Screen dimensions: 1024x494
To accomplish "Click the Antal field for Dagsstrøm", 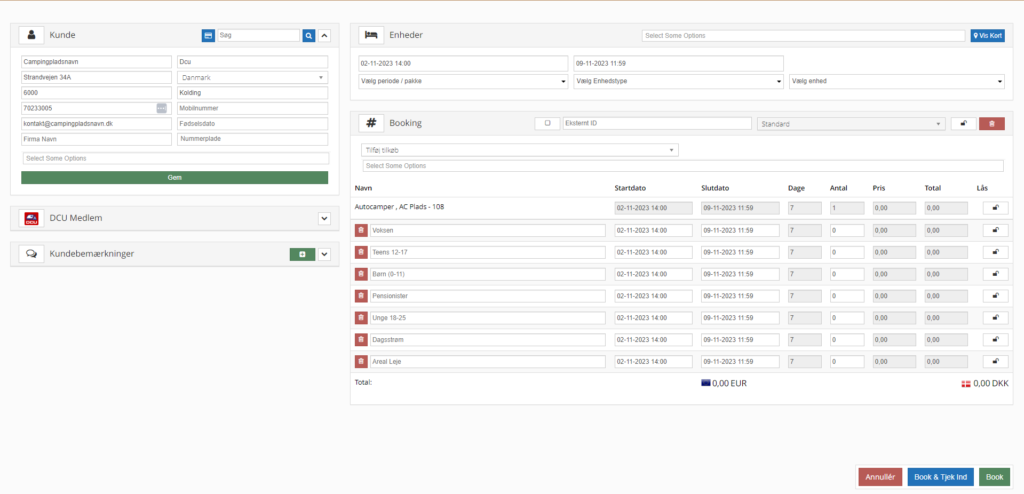I will (x=846, y=340).
